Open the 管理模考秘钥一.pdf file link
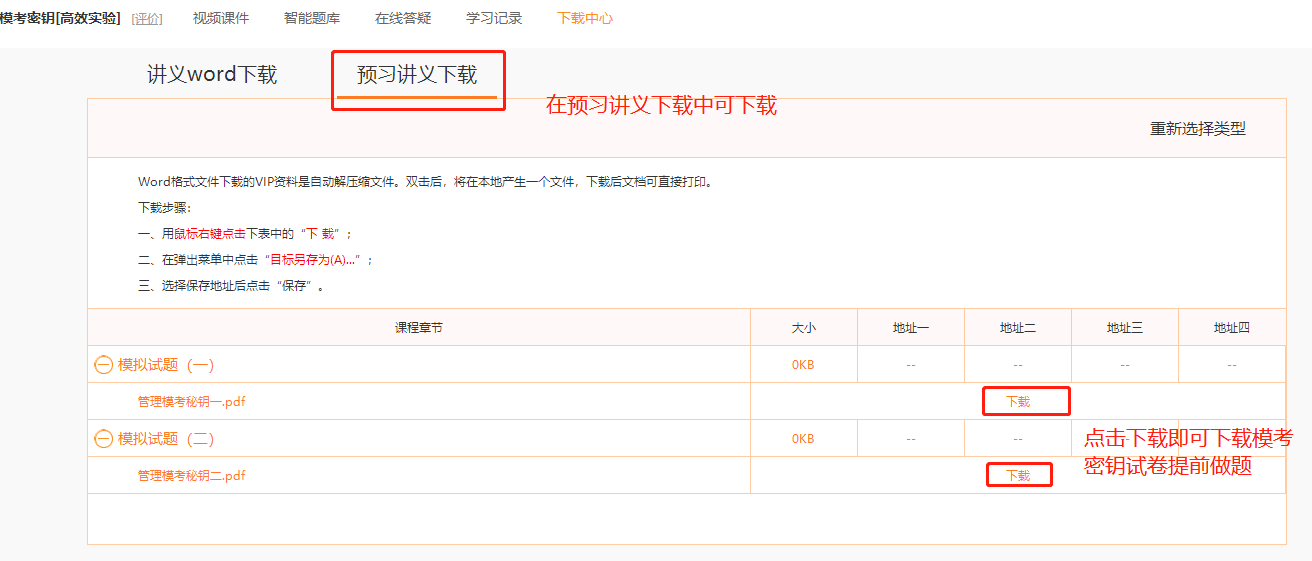 point(191,402)
